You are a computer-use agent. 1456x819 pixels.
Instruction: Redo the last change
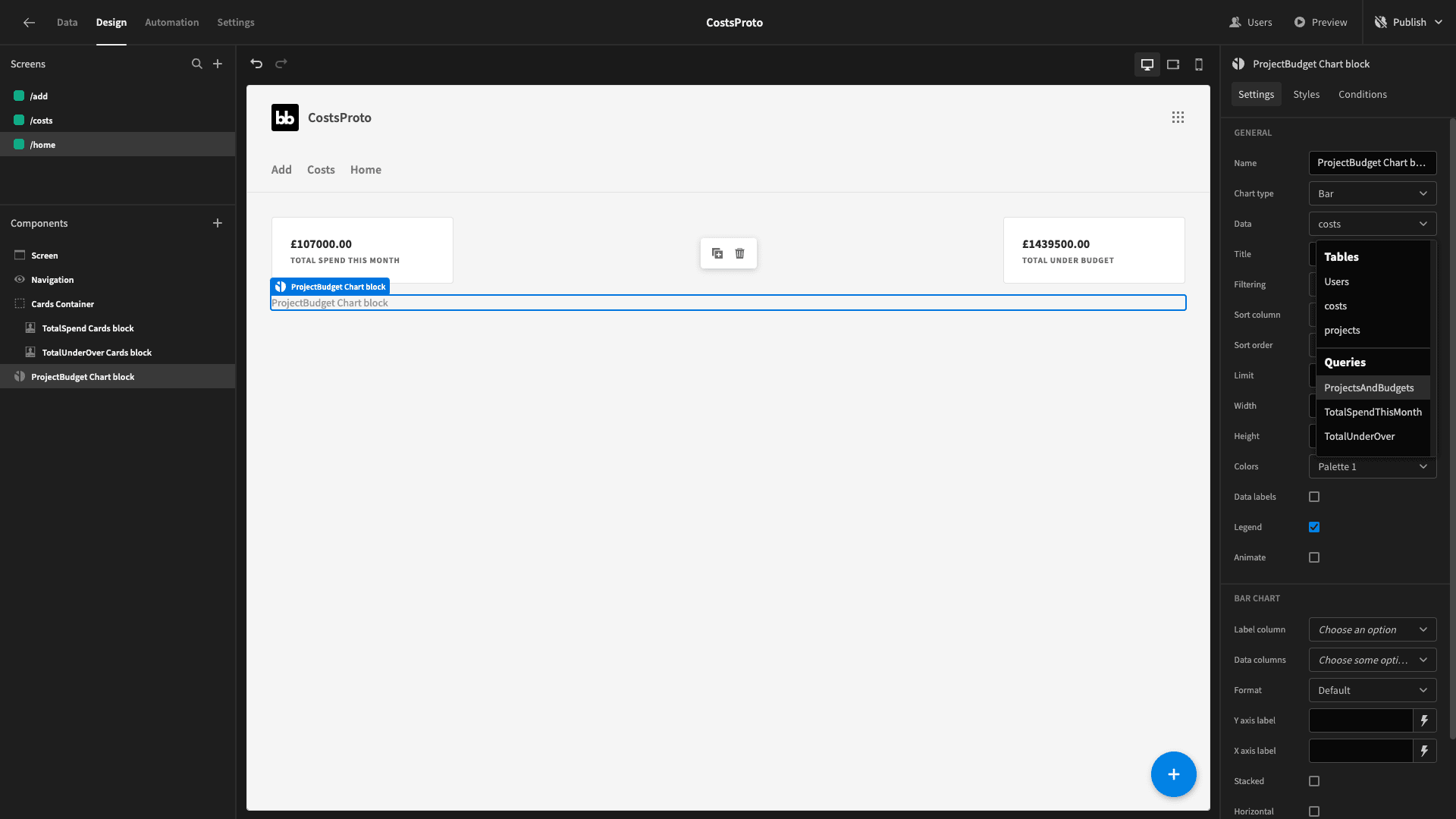pyautogui.click(x=281, y=64)
